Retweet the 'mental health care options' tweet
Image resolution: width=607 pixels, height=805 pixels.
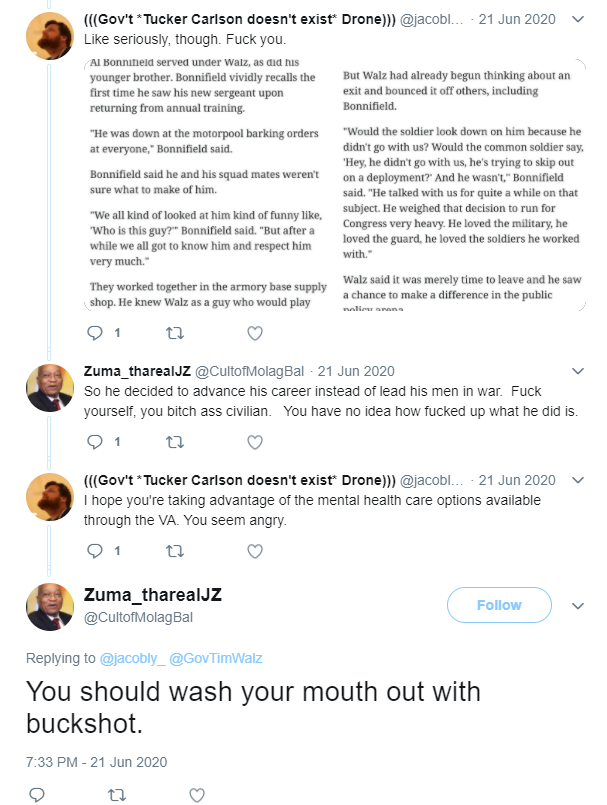pyautogui.click(x=175, y=551)
